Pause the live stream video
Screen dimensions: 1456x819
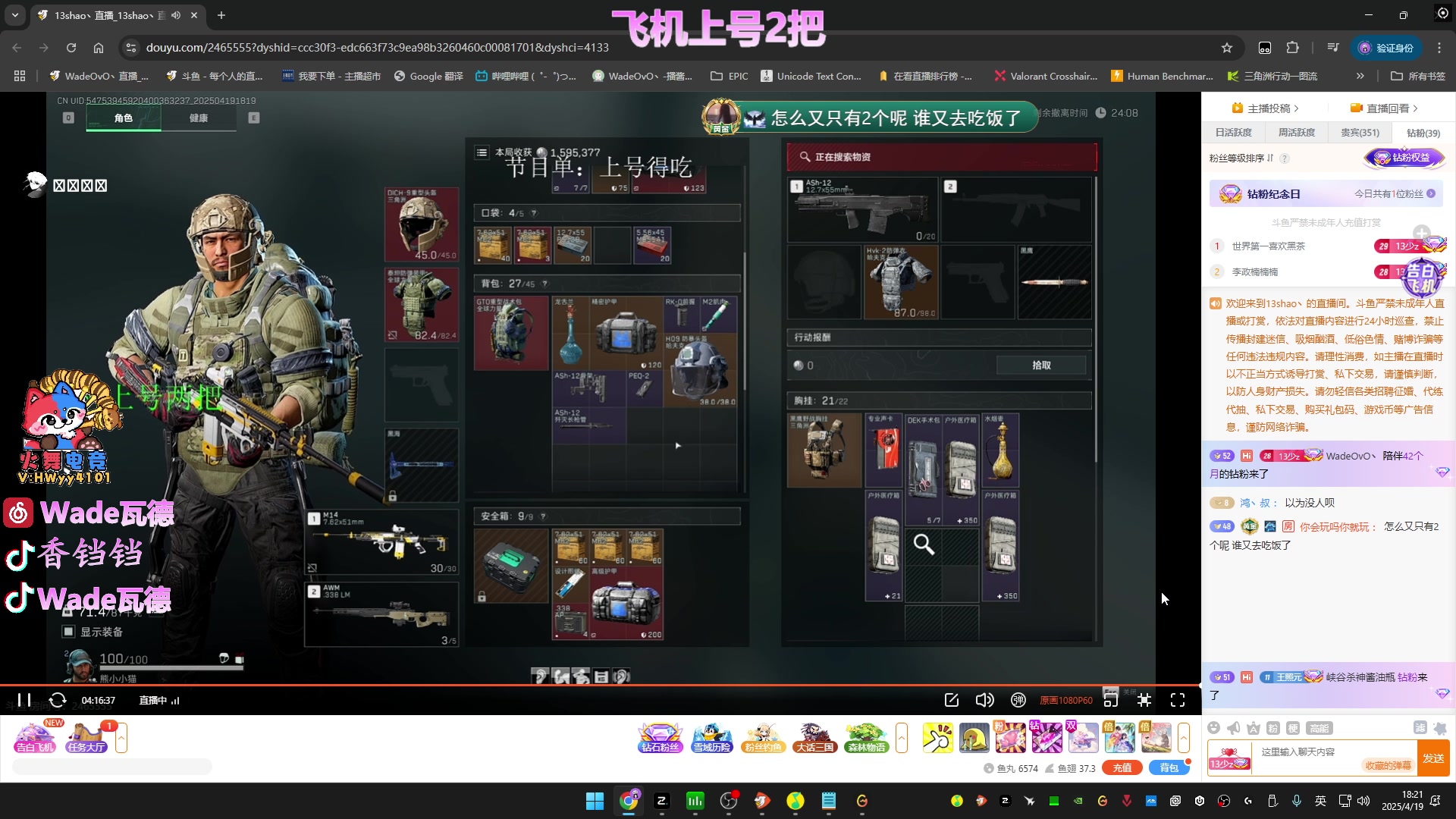[x=24, y=700]
